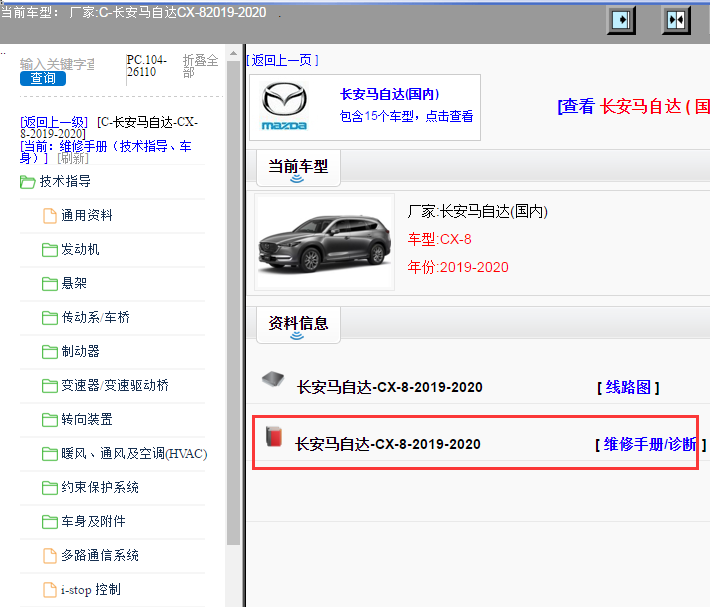This screenshot has width=710, height=607.
Task: Select the 当前车型 tab
Action: 298,168
